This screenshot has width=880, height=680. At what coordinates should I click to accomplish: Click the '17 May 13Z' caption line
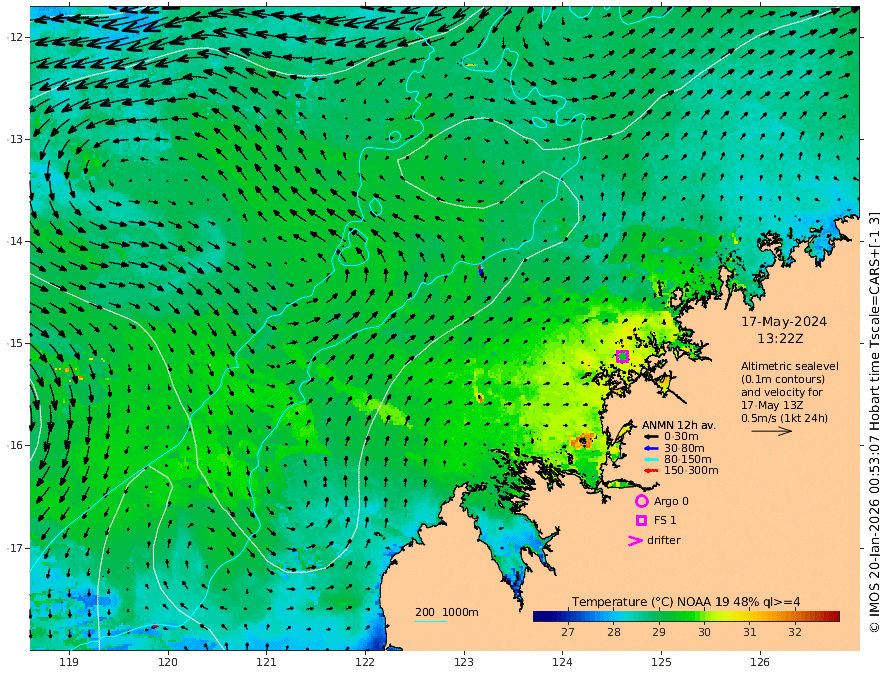click(772, 405)
